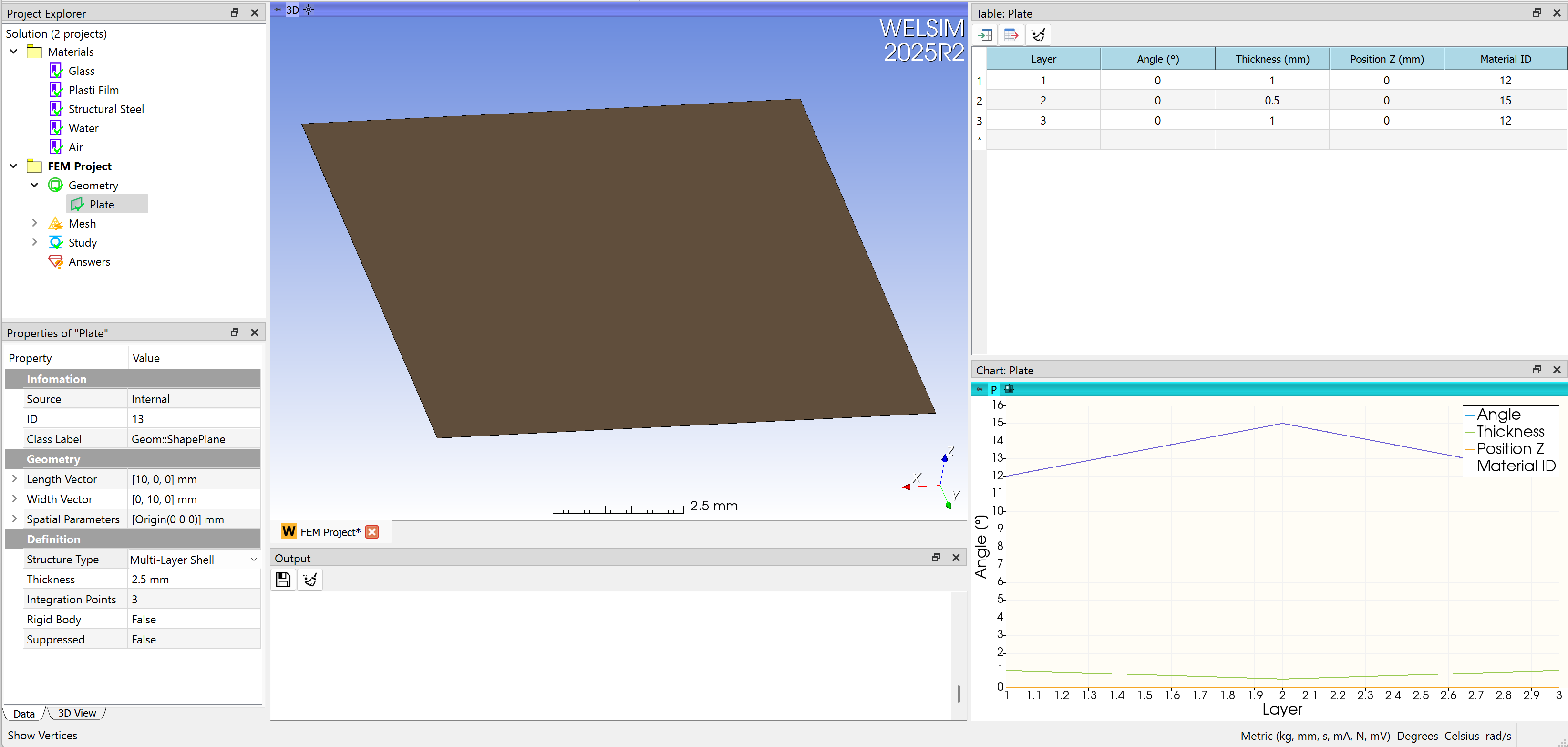Click the crosshair icon in the 3D toolbar
The height and width of the screenshot is (747, 1568).
pyautogui.click(x=309, y=10)
